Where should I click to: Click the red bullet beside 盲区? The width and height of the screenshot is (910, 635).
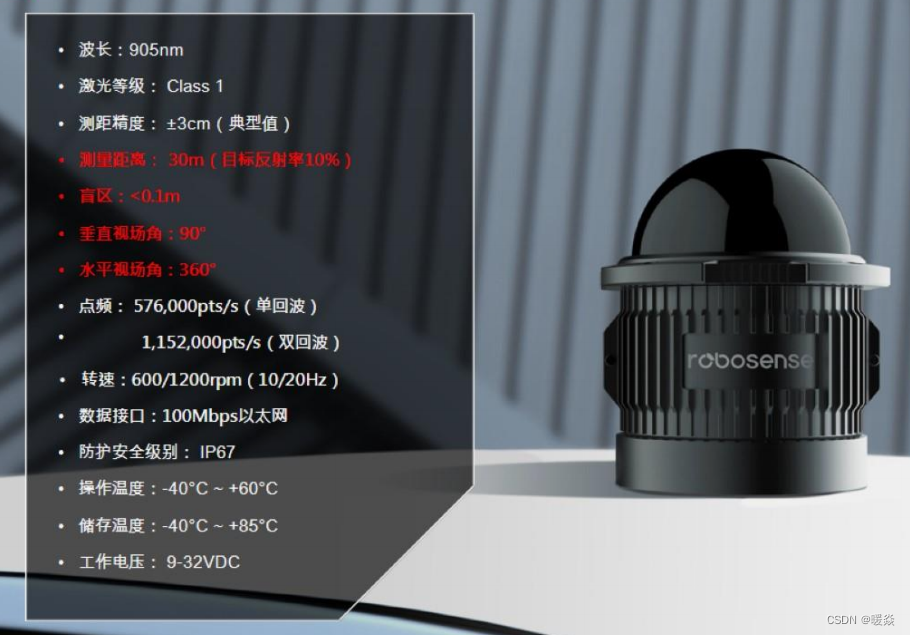click(60, 196)
